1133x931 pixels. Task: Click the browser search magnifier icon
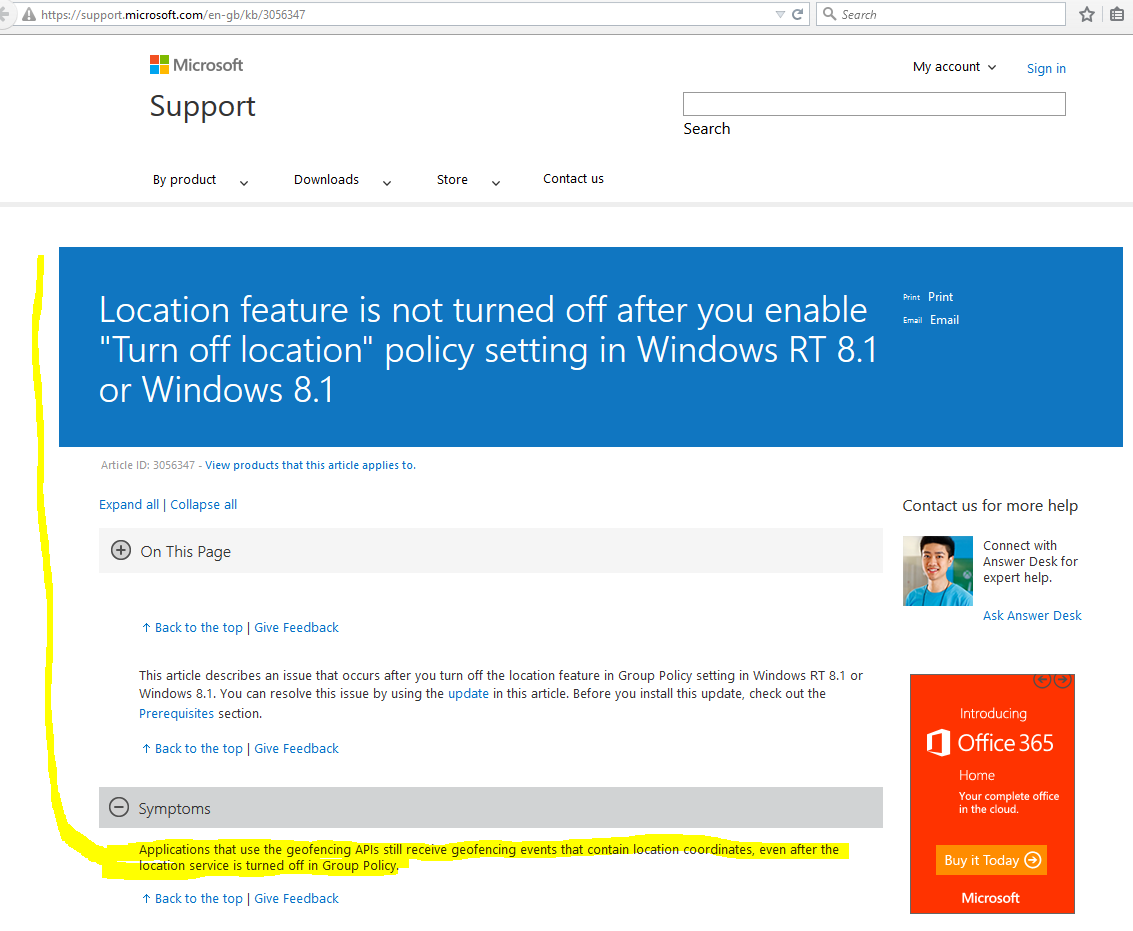(x=830, y=14)
